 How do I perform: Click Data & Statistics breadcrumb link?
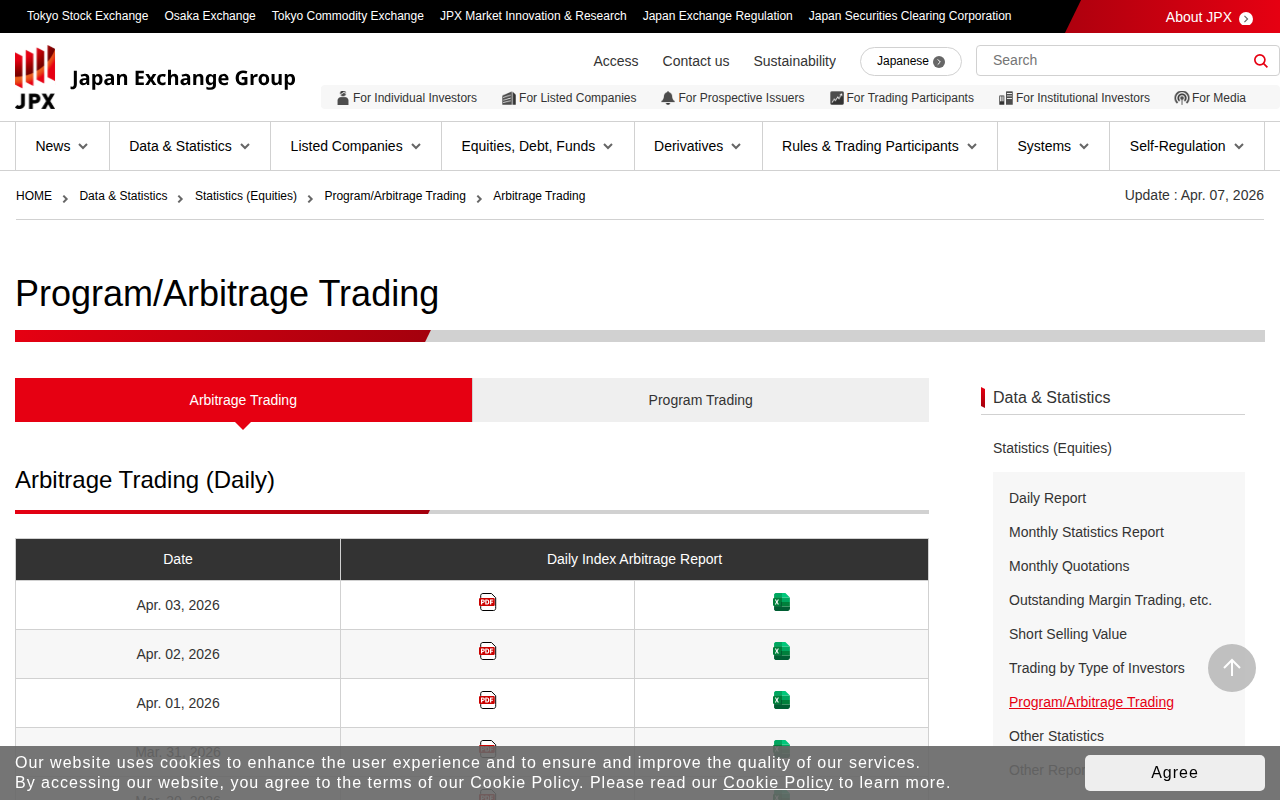click(x=123, y=196)
